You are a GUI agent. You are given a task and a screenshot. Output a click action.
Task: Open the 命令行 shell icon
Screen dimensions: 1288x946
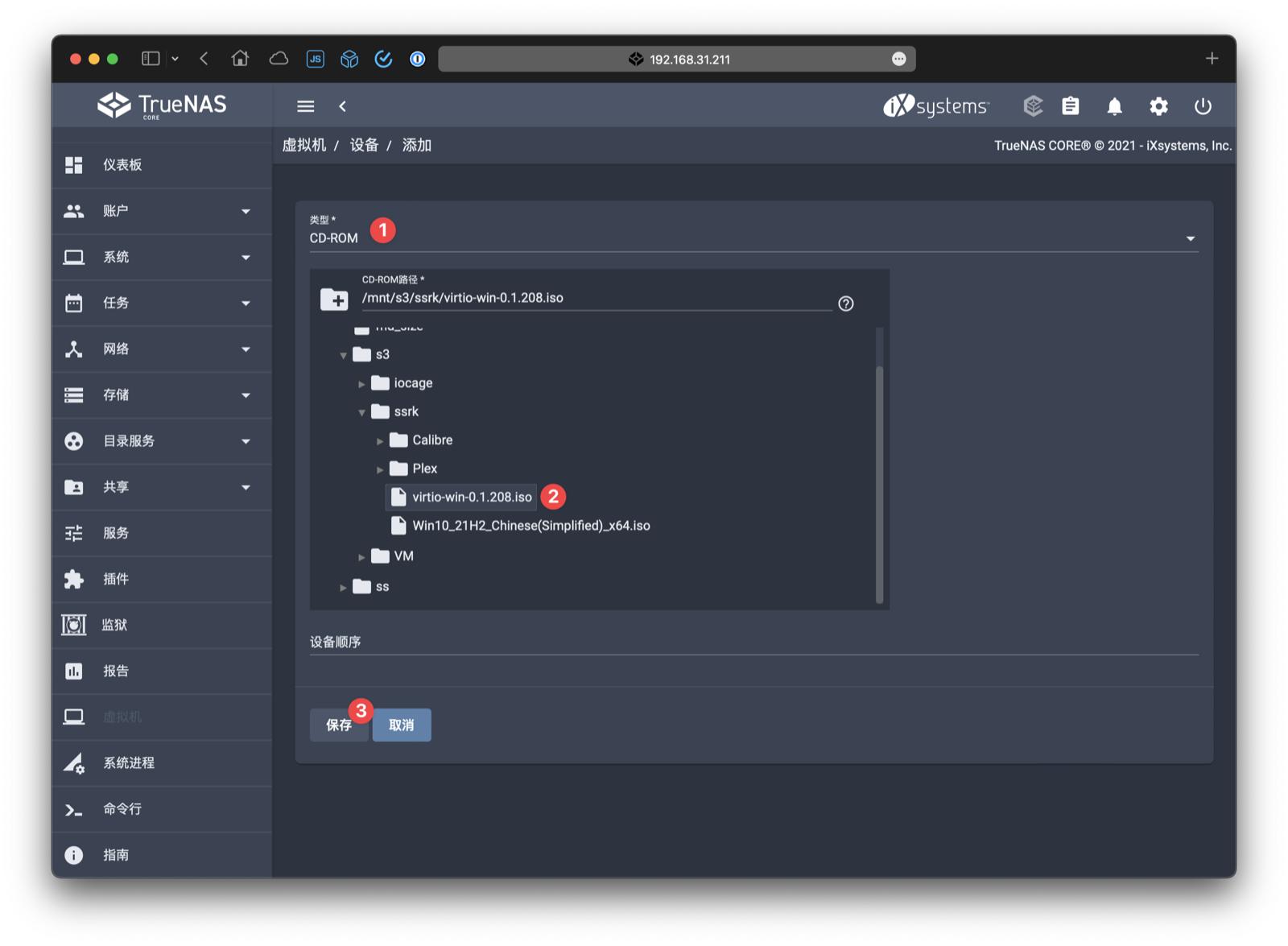[74, 809]
